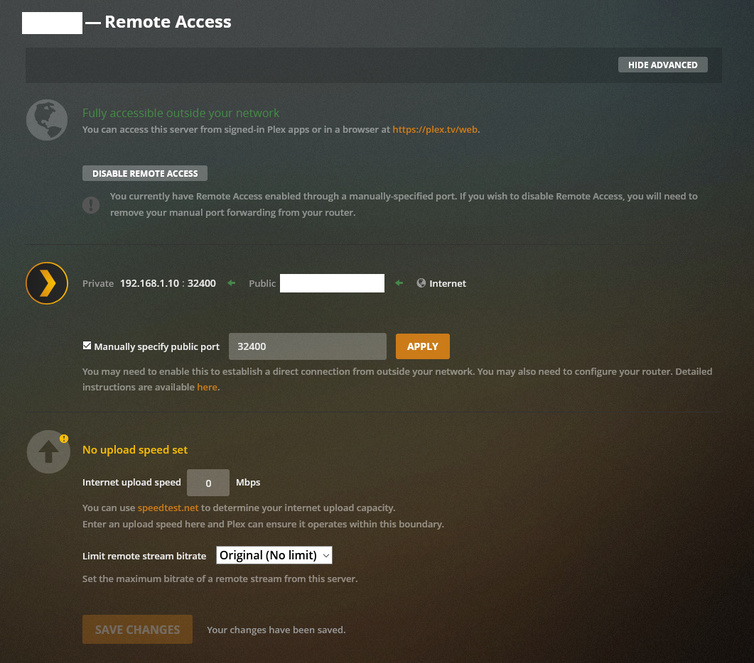
Task: Click the Hide Advanced button
Action: 663,65
